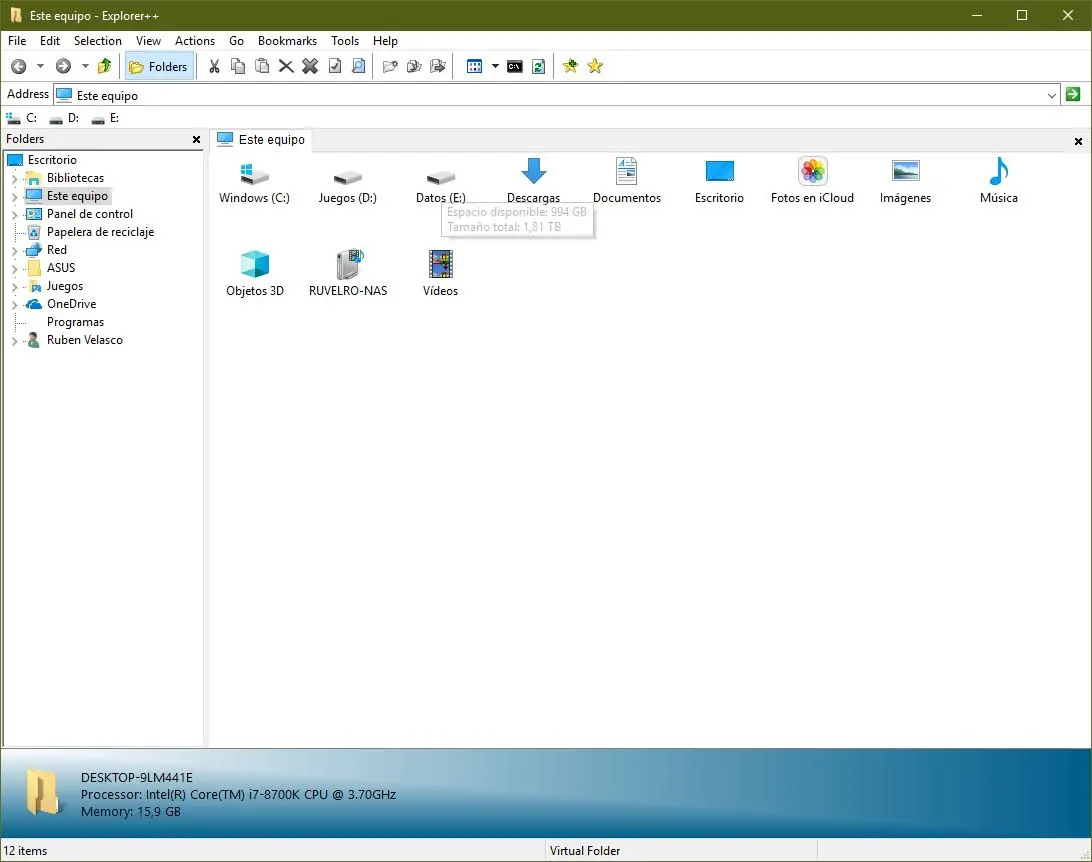1092x862 pixels.
Task: Click the D: drive shortcut button
Action: point(65,118)
